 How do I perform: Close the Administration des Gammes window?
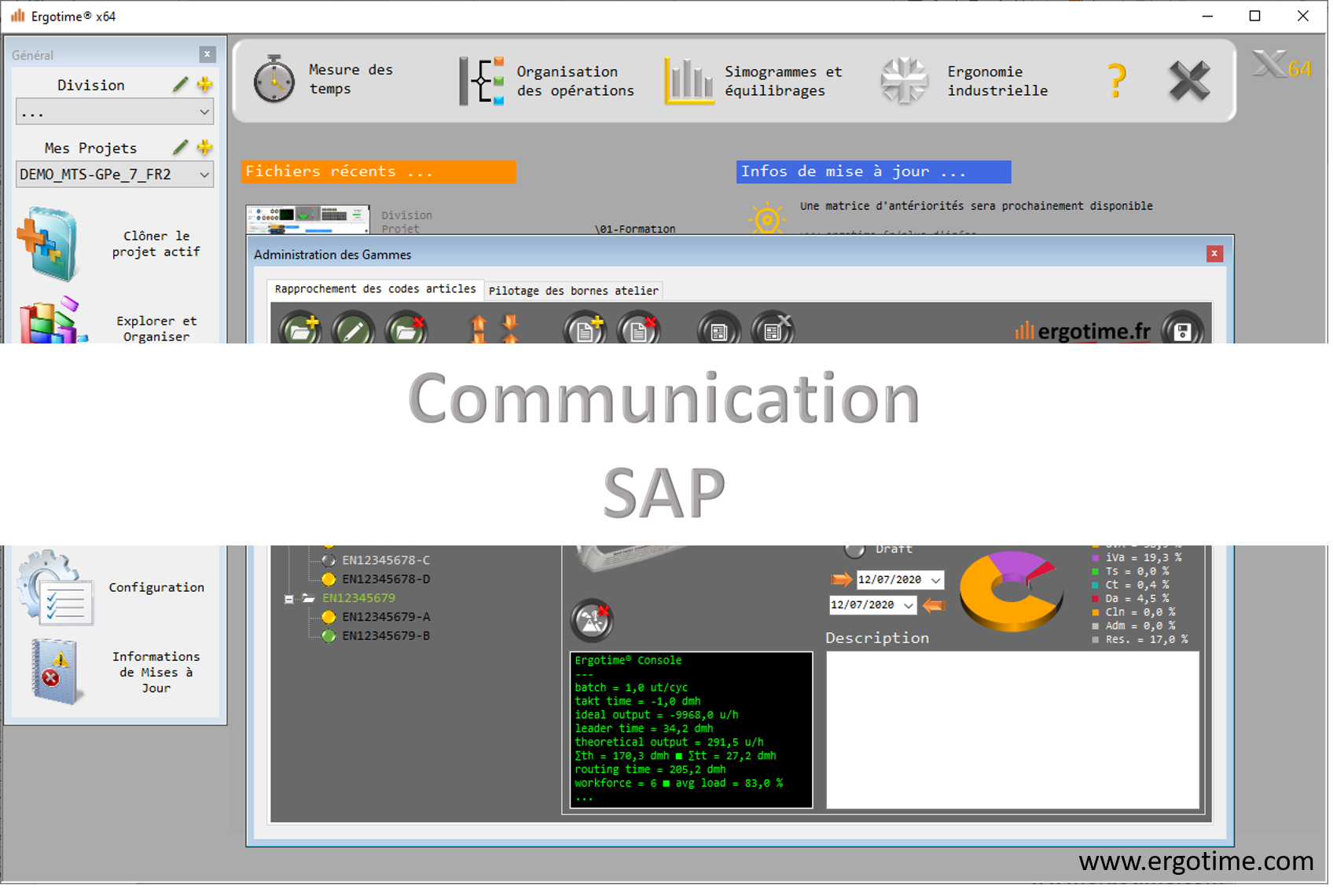pyautogui.click(x=1214, y=254)
